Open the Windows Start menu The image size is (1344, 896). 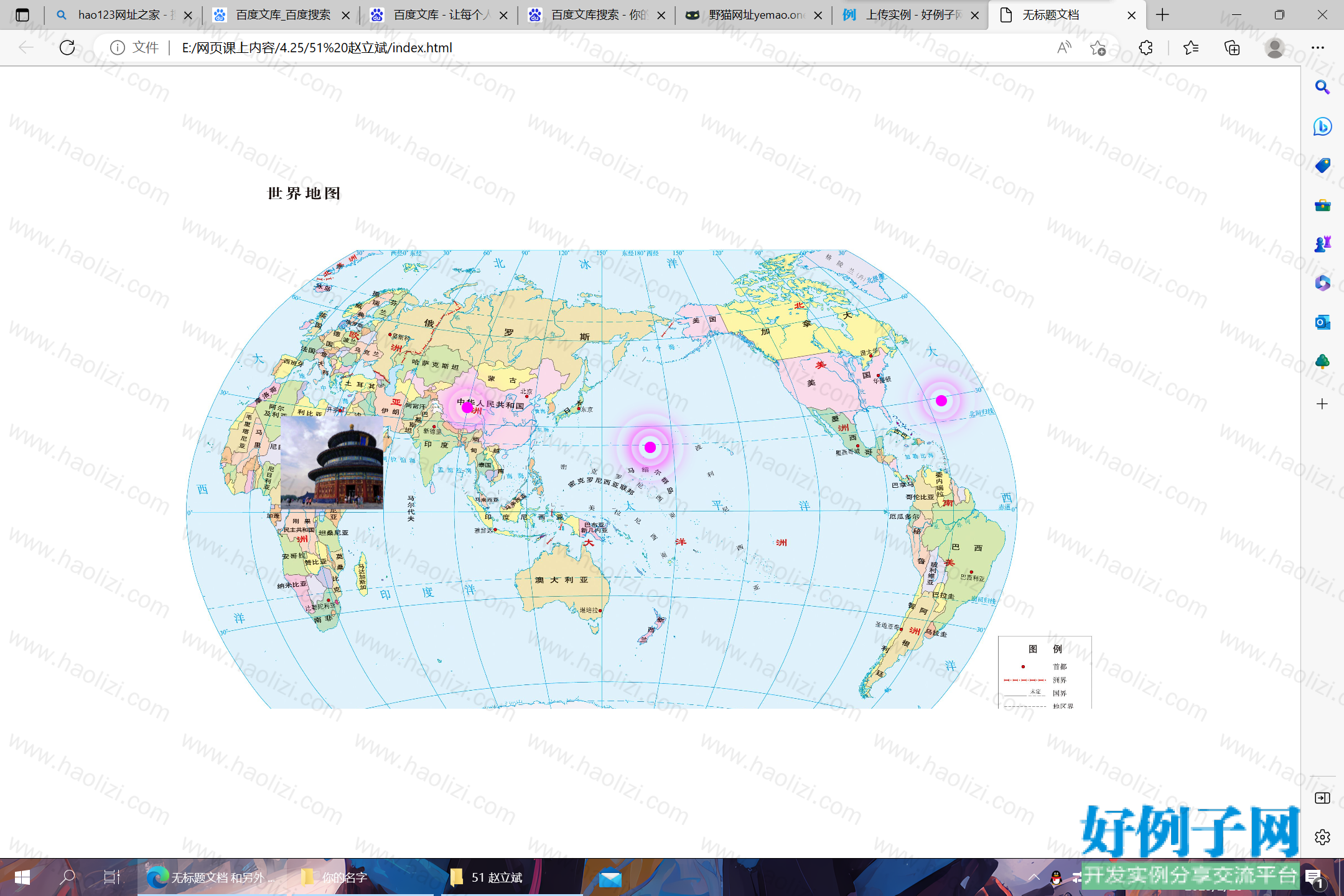pyautogui.click(x=22, y=877)
